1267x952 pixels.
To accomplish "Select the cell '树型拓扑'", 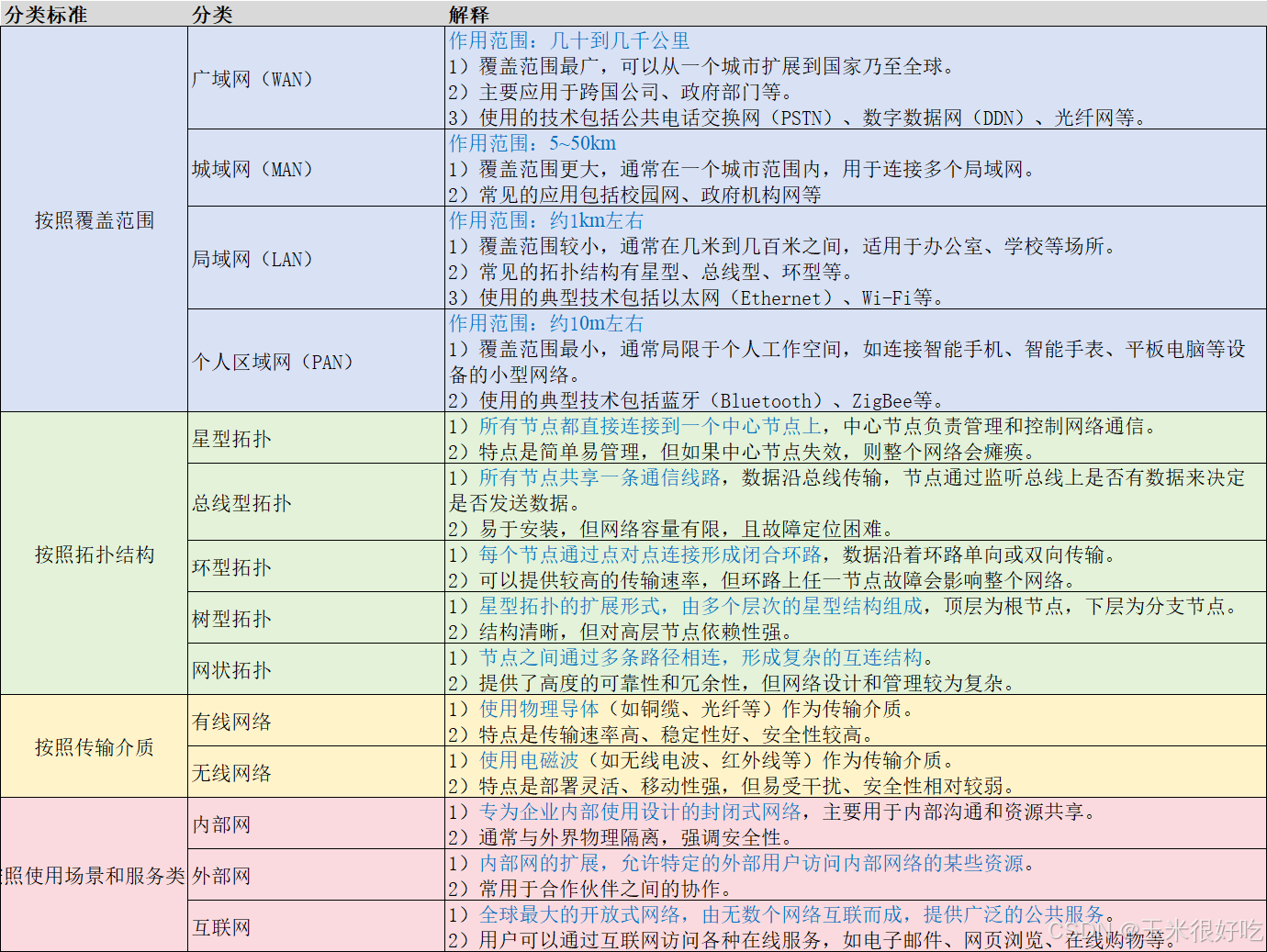I will tap(316, 618).
